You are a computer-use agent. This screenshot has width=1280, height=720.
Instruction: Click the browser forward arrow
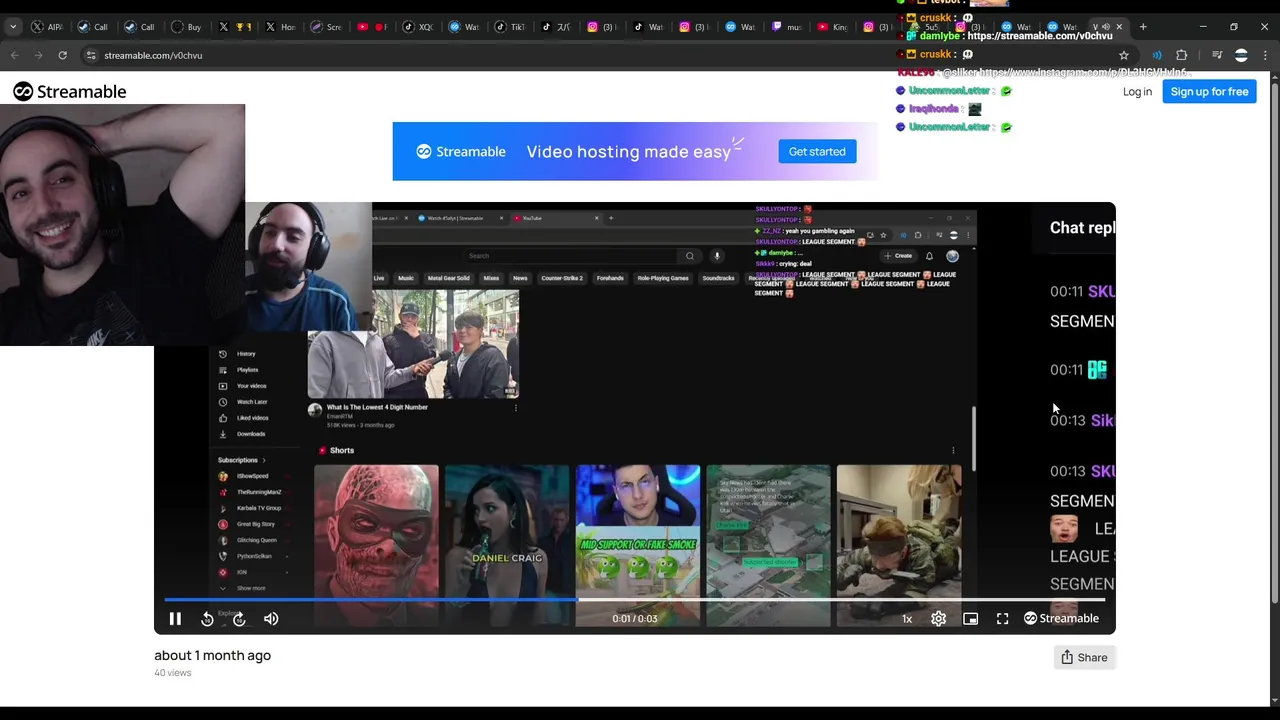[x=38, y=55]
